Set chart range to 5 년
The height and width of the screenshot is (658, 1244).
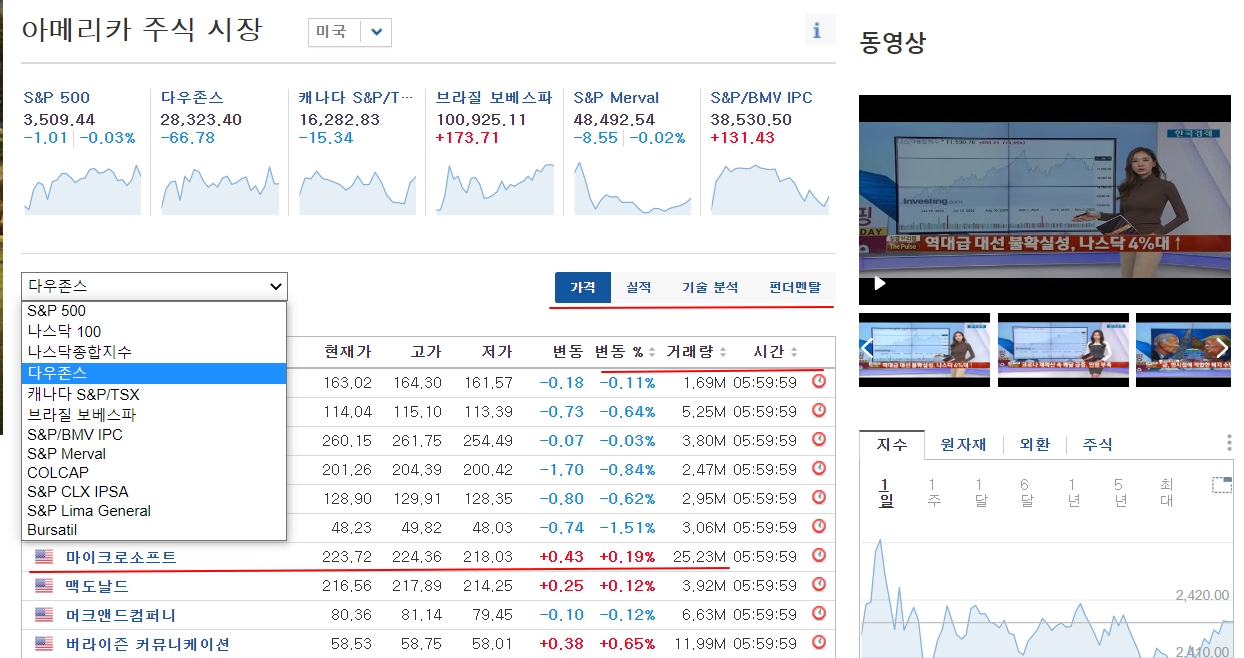pyautogui.click(x=1120, y=493)
